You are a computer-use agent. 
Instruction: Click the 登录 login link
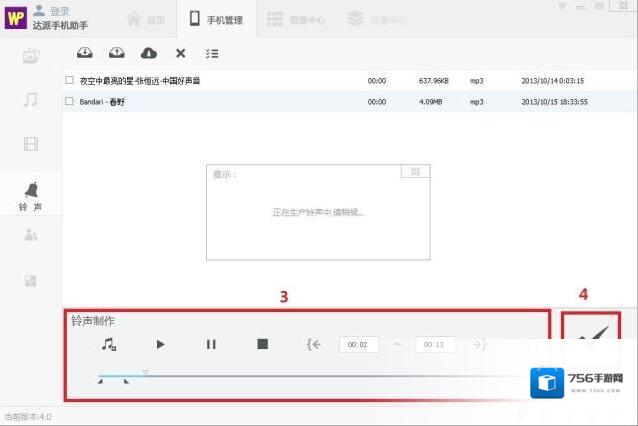click(59, 11)
